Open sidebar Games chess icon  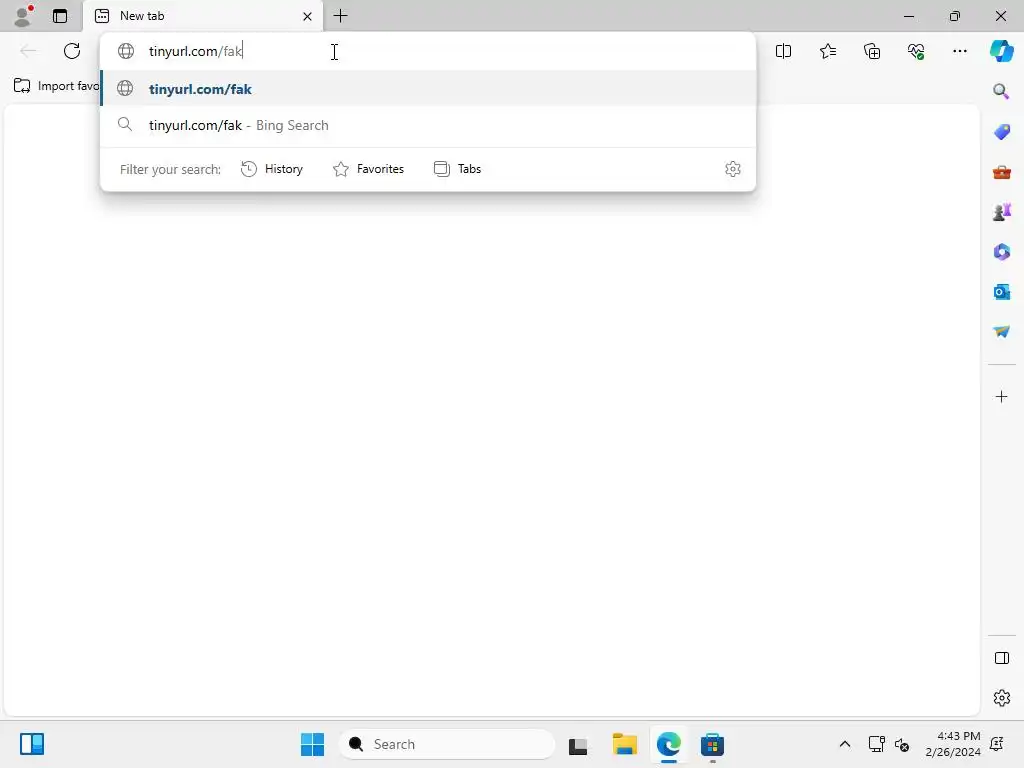pyautogui.click(x=1001, y=212)
